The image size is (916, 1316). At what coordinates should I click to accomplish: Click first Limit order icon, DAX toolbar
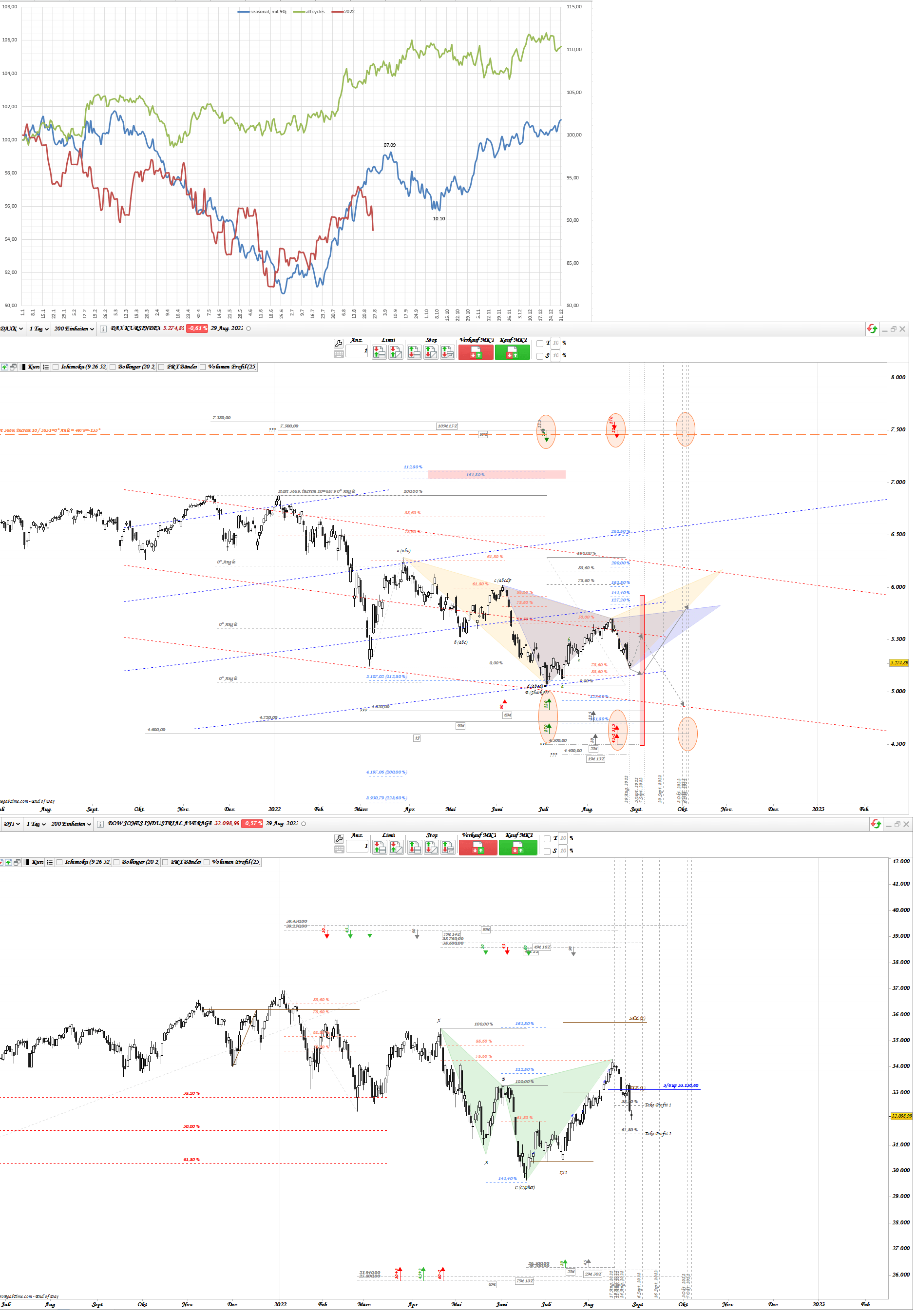click(x=379, y=352)
